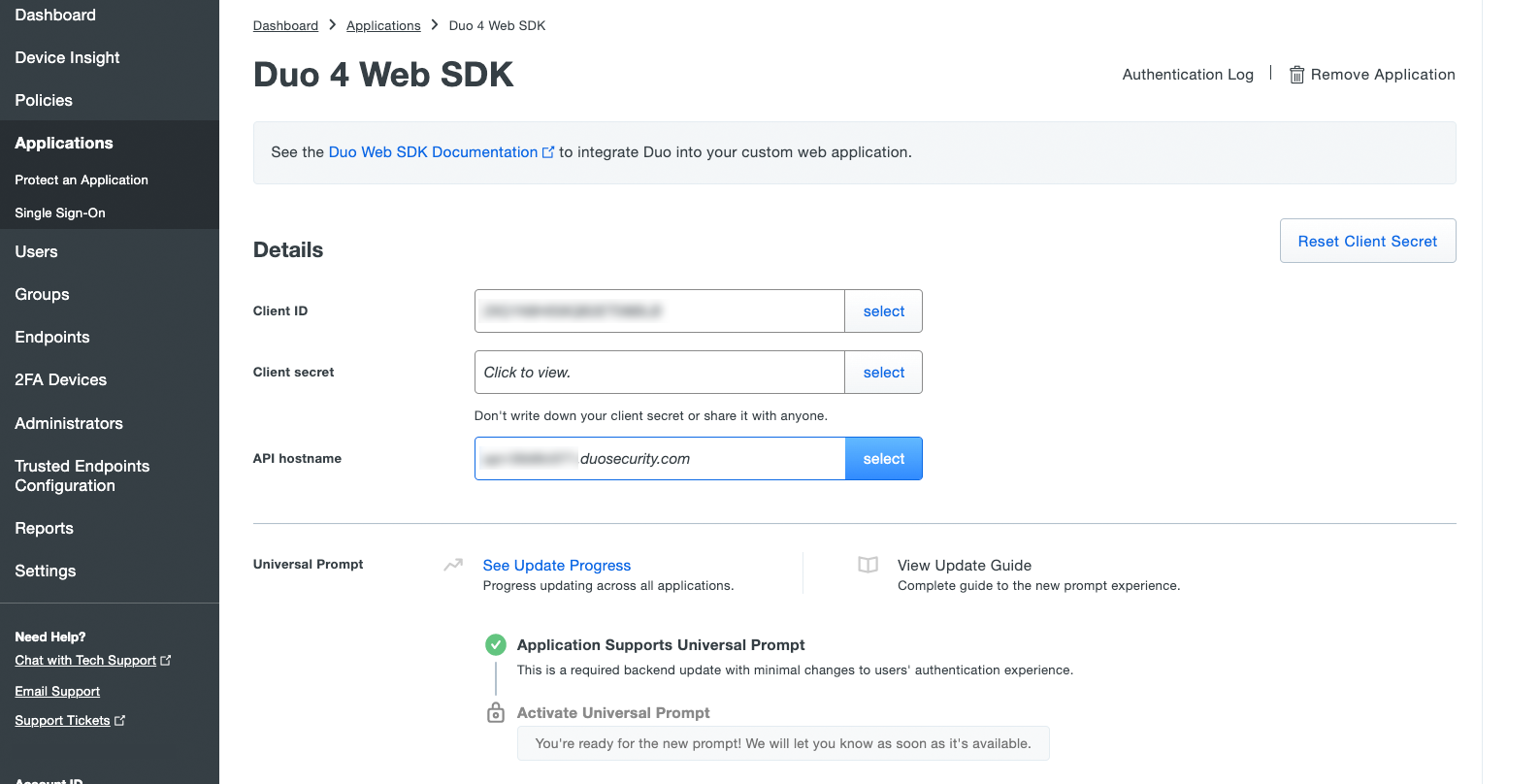This screenshot has width=1540, height=784.
Task: Click the trend arrow icon beside See Update Progress
Action: tap(453, 565)
